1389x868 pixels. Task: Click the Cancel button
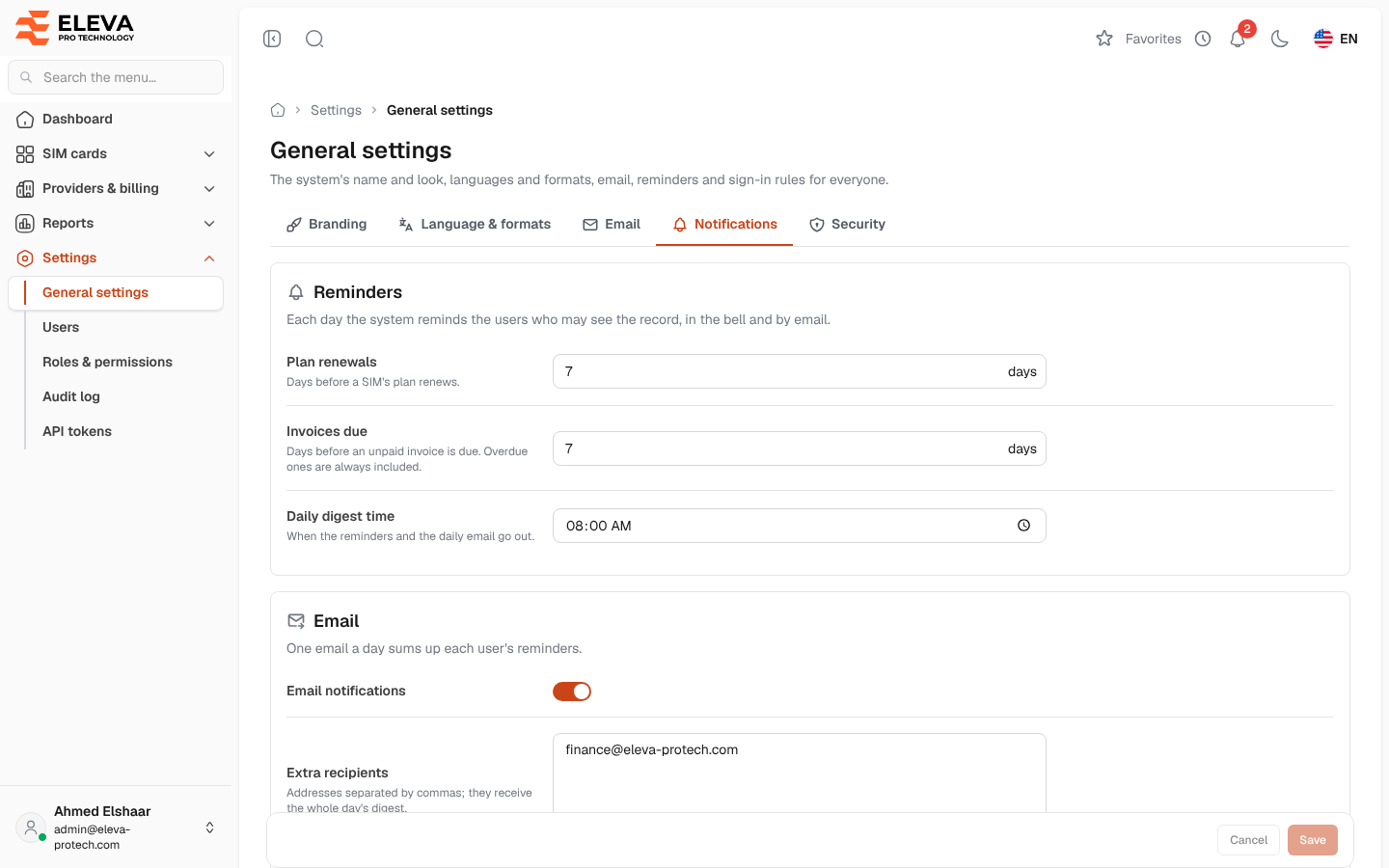[1248, 840]
